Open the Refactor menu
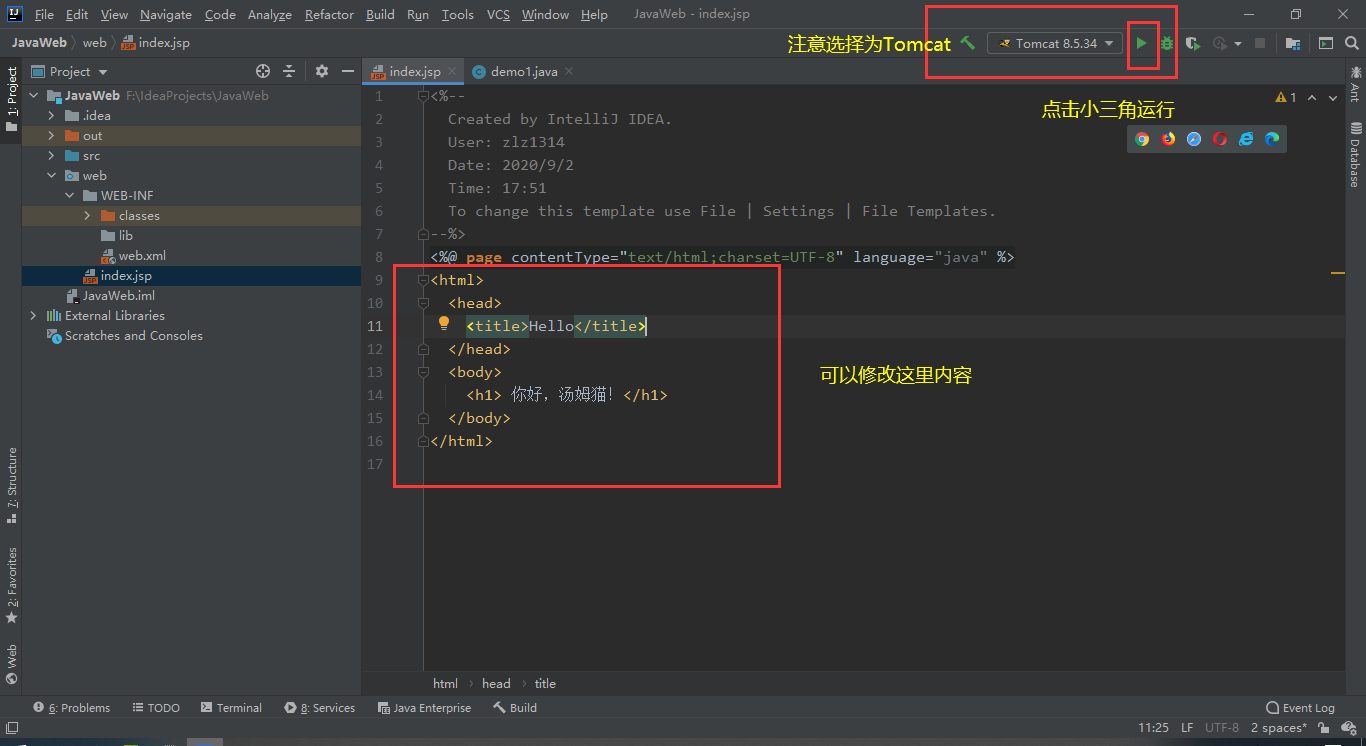The height and width of the screenshot is (746, 1366). tap(329, 14)
